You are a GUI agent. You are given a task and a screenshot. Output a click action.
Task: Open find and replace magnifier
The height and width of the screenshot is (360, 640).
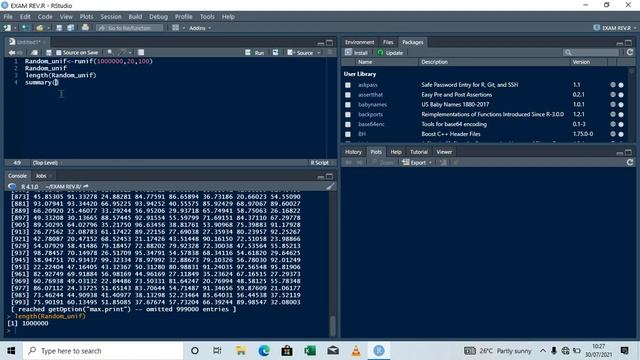coord(110,52)
